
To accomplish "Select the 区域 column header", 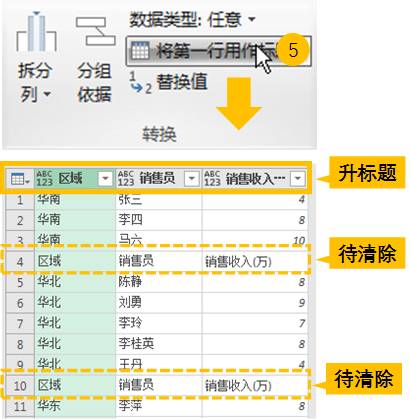I will pos(75,178).
